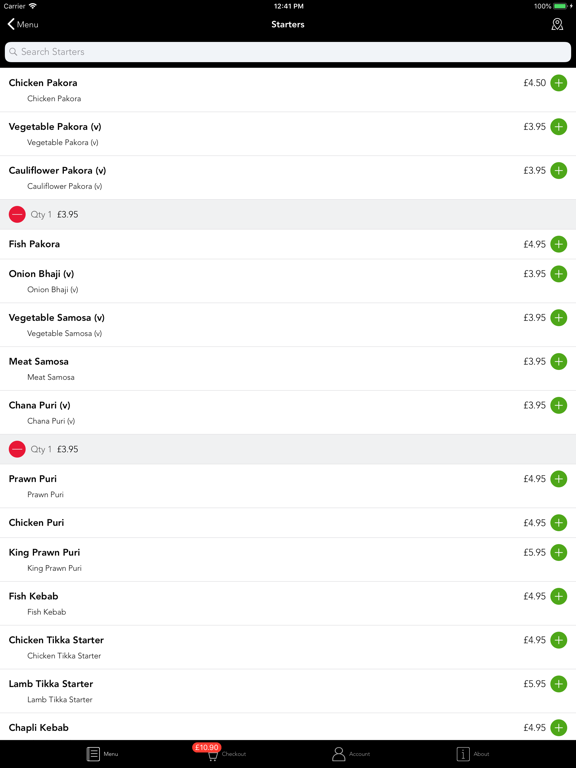
Task: Add Meat Samosa using plus icon
Action: [558, 361]
